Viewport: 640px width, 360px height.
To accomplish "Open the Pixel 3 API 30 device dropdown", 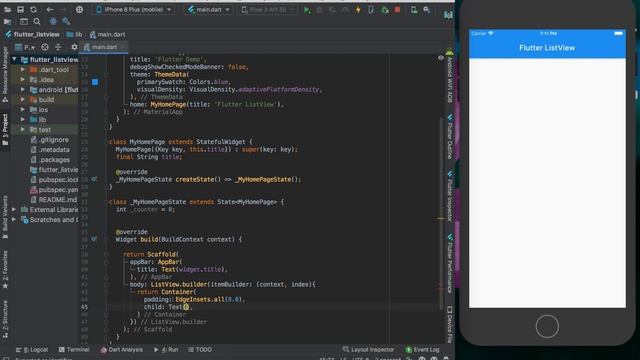I will (x=267, y=9).
